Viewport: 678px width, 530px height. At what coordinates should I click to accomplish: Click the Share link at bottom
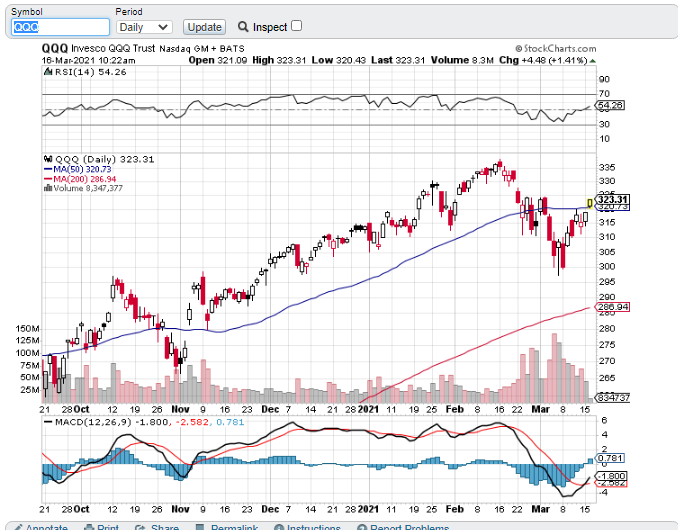pos(157,527)
